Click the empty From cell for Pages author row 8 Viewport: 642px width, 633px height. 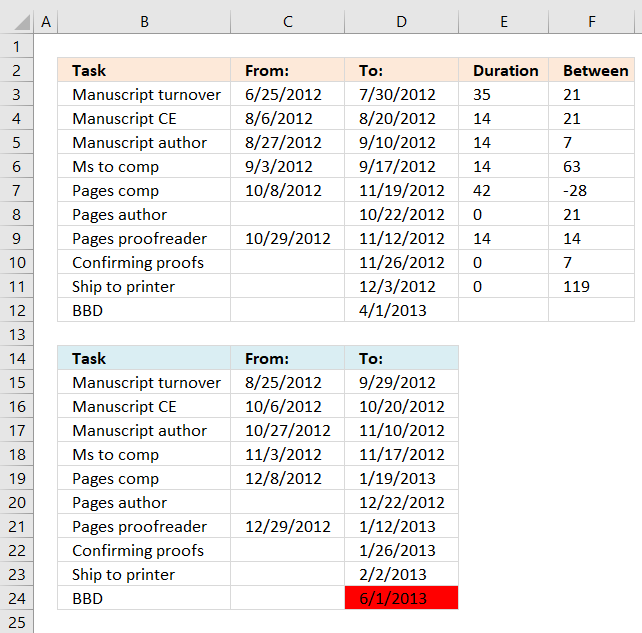pyautogui.click(x=287, y=215)
